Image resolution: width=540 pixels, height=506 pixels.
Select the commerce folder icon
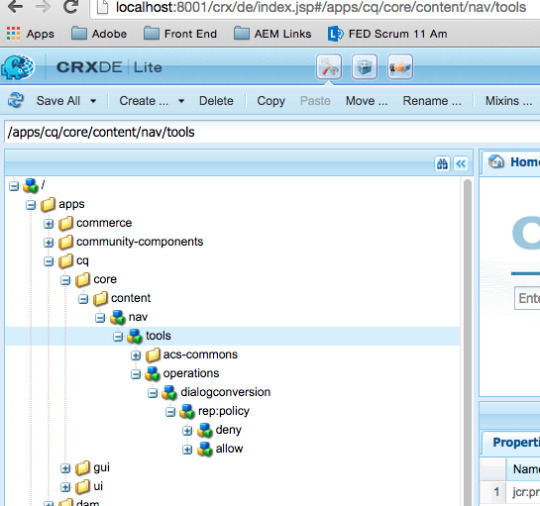click(65, 223)
